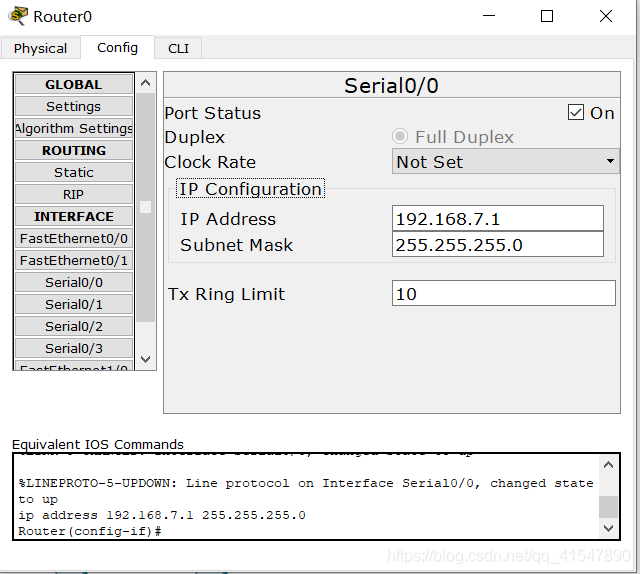The image size is (640, 574).
Task: Click the Subnet Mask field
Action: 498,245
